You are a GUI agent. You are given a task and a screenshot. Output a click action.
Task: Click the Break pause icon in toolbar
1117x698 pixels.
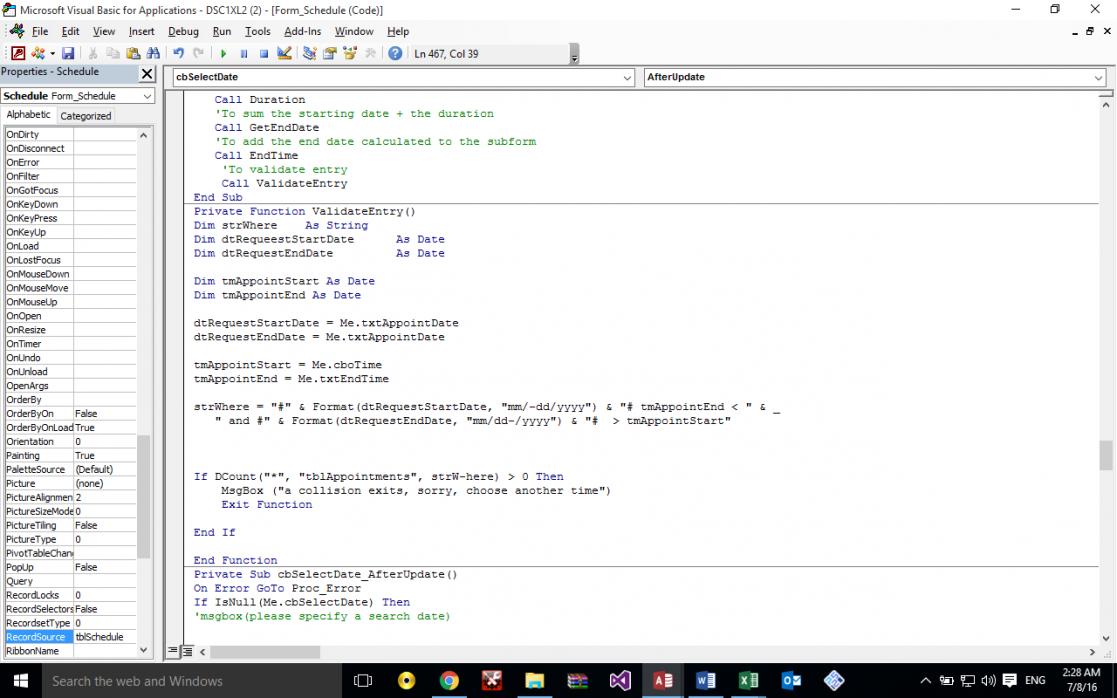243,53
